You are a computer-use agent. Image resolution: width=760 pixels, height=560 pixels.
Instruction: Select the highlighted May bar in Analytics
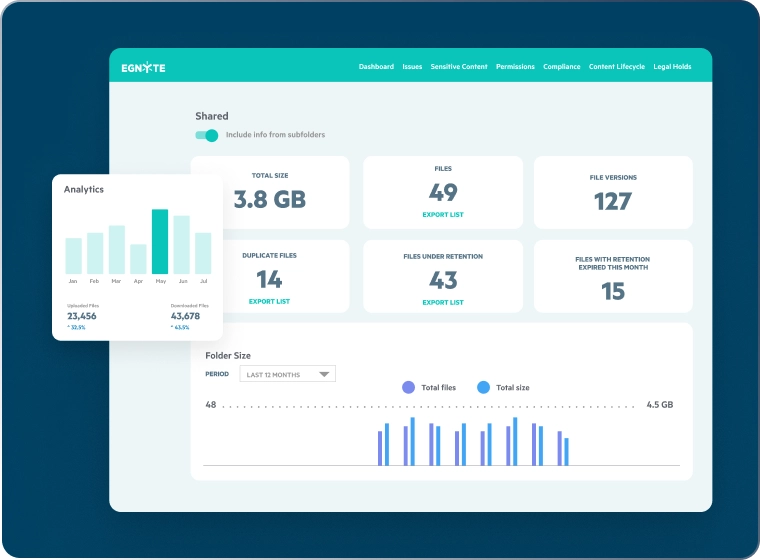pyautogui.click(x=160, y=241)
